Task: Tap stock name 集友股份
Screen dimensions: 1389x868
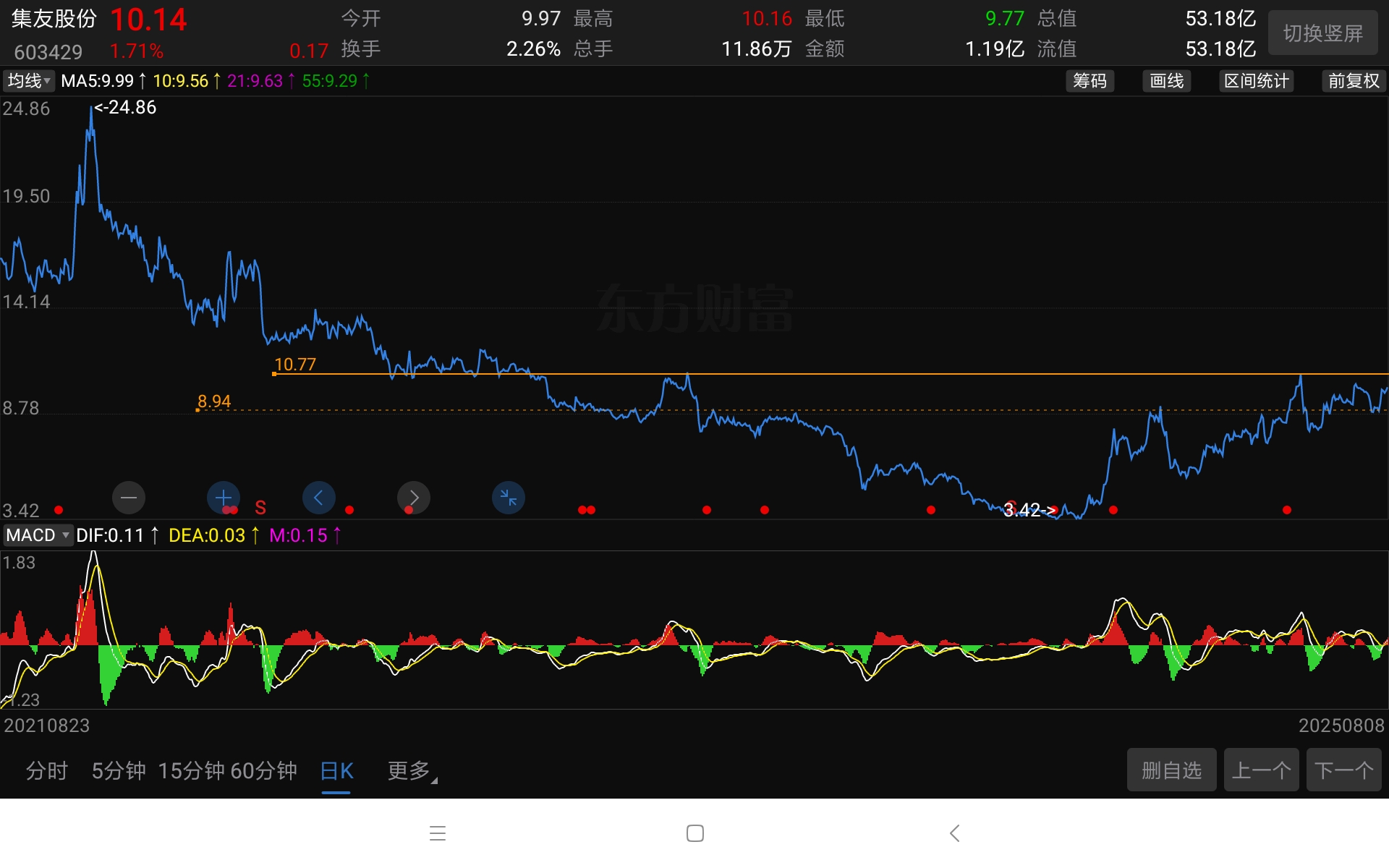Action: tap(54, 19)
